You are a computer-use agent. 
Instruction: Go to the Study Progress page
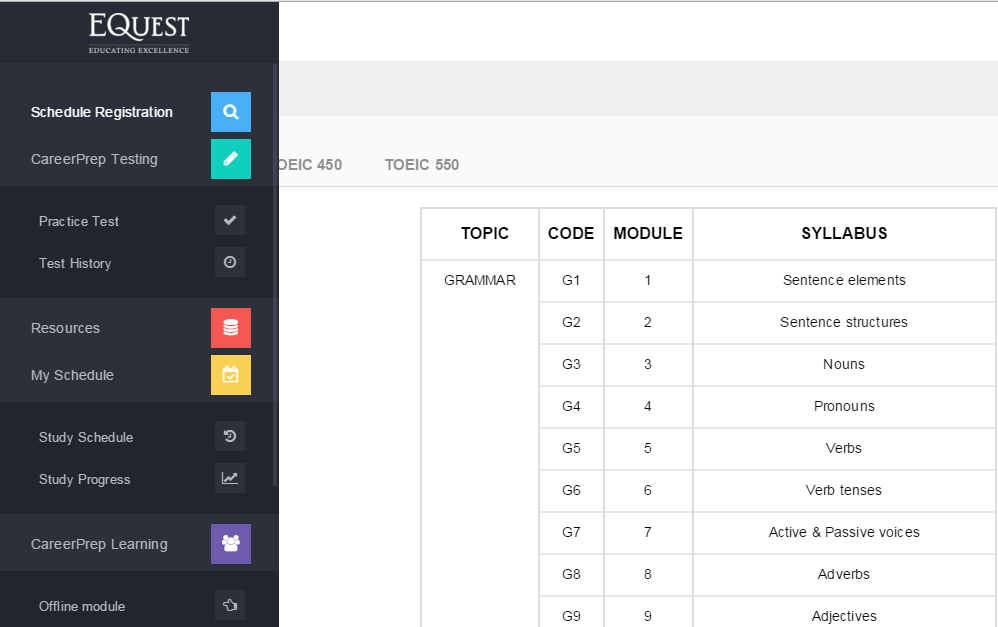click(84, 479)
